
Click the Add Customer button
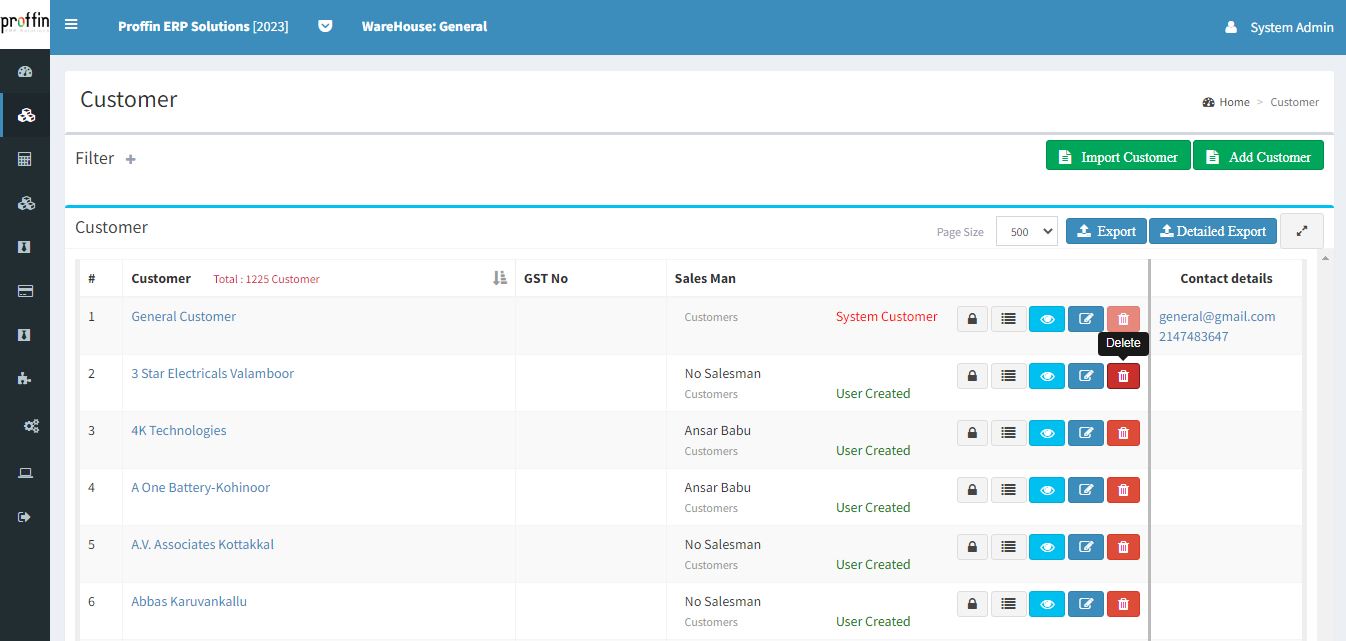(x=1258, y=156)
